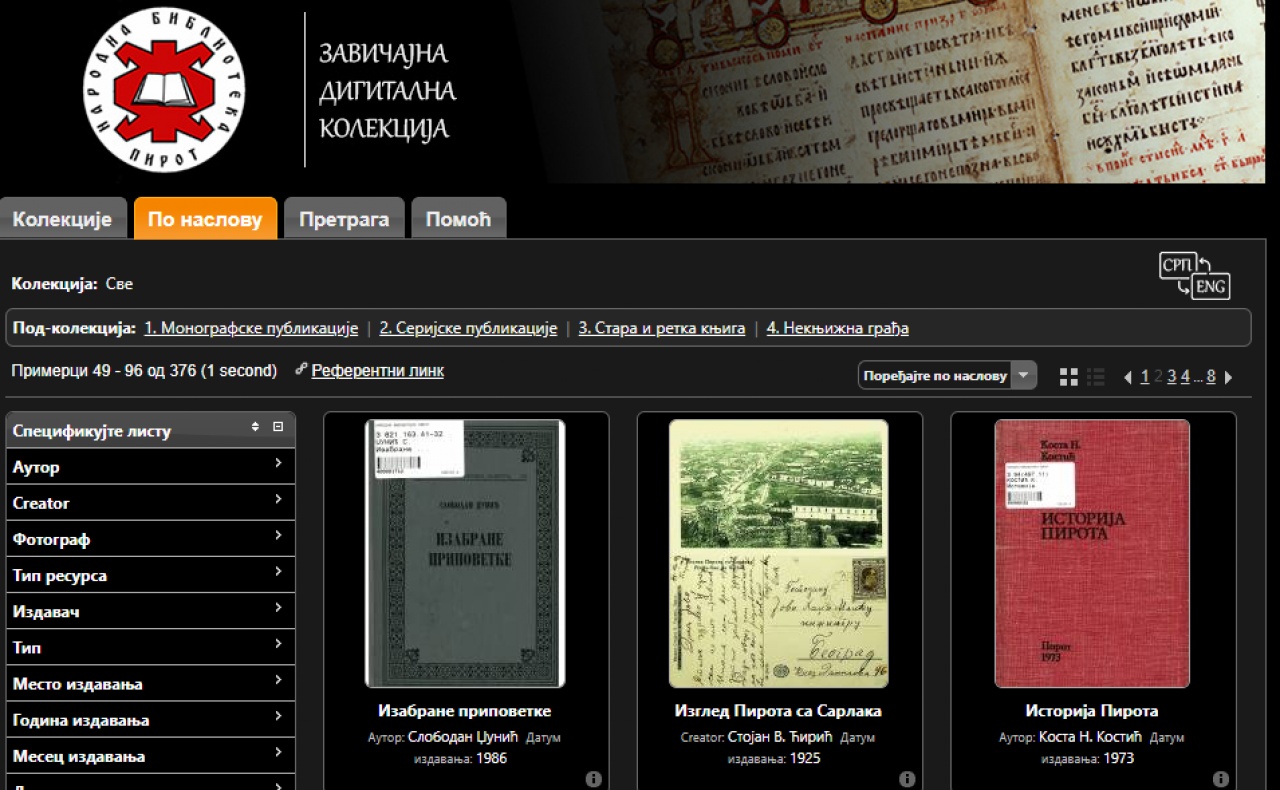
Task: Open the Колекције tab
Action: [62, 220]
